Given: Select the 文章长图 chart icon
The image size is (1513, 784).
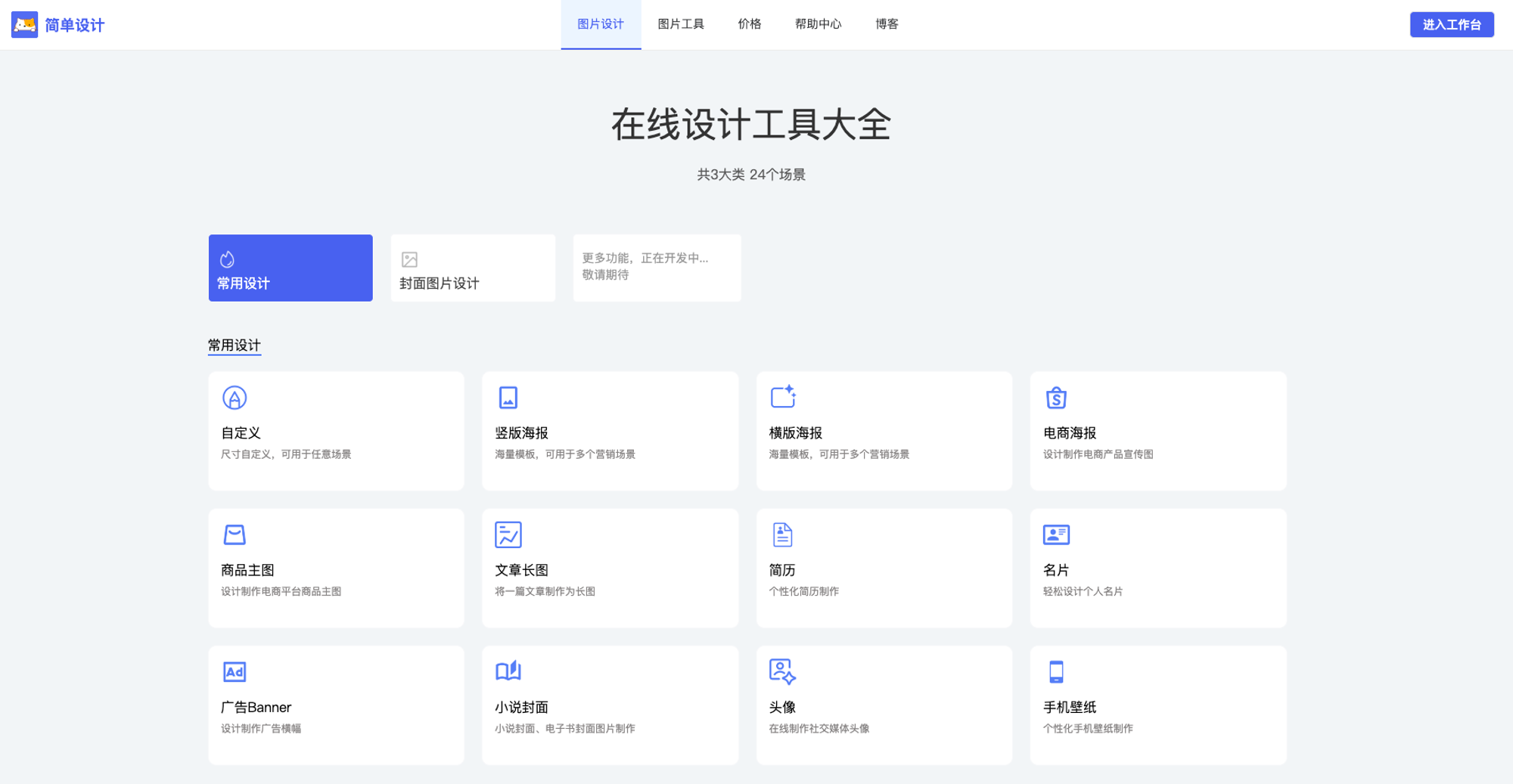Looking at the screenshot, I should 508,535.
